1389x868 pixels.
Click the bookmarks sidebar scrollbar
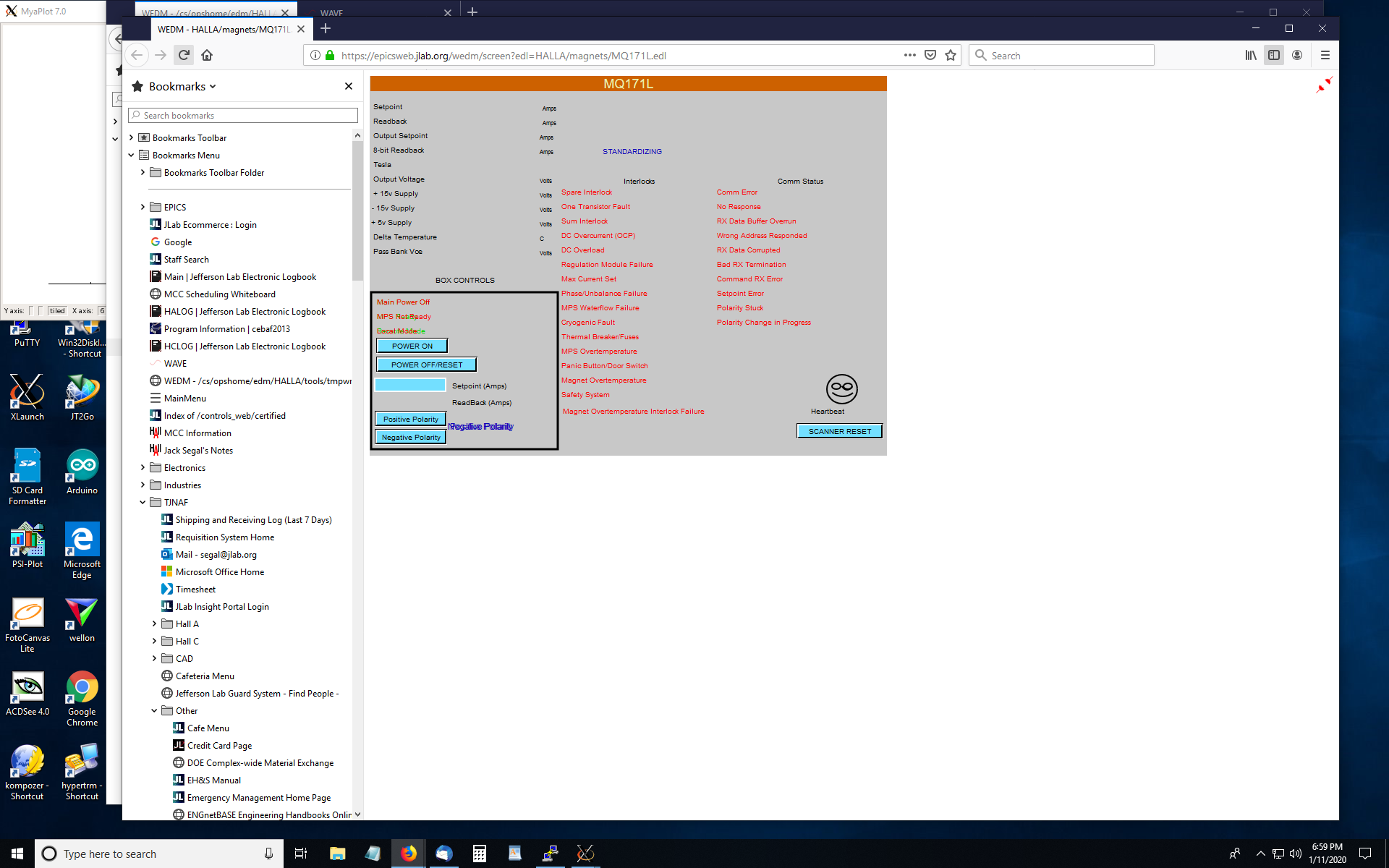tap(357, 210)
